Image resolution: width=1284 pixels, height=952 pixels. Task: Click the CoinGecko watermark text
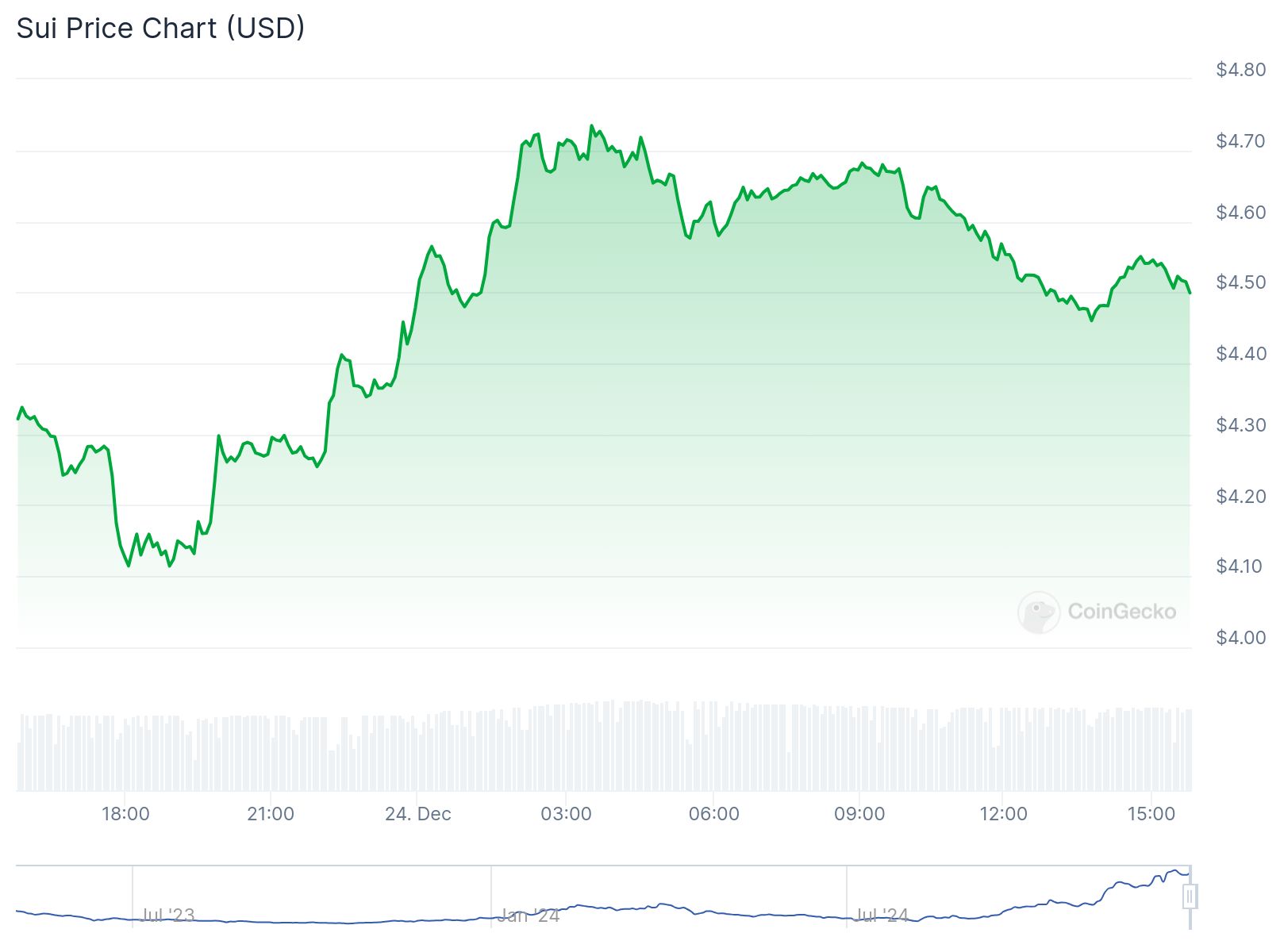point(1121,612)
